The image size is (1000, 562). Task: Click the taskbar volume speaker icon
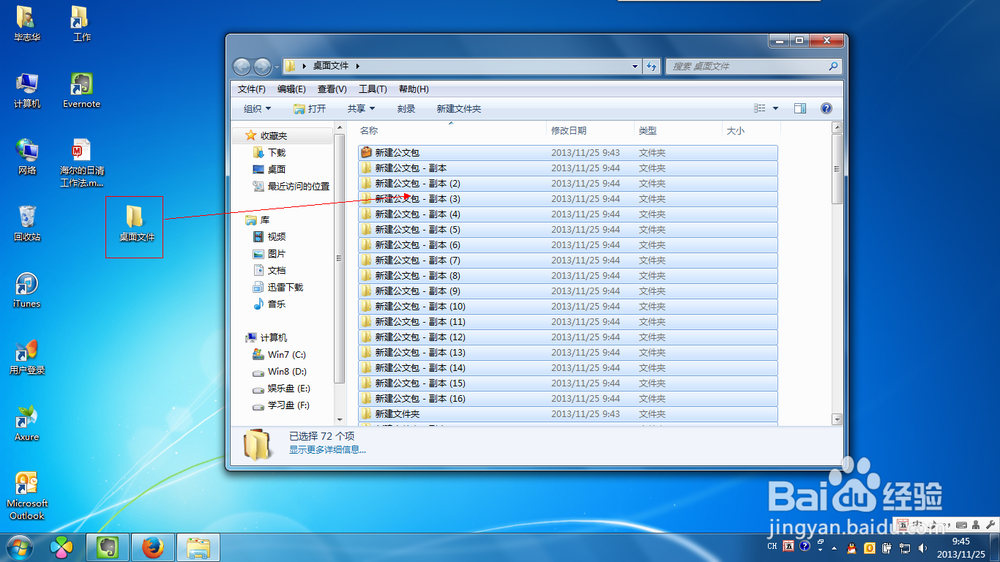pos(922,548)
